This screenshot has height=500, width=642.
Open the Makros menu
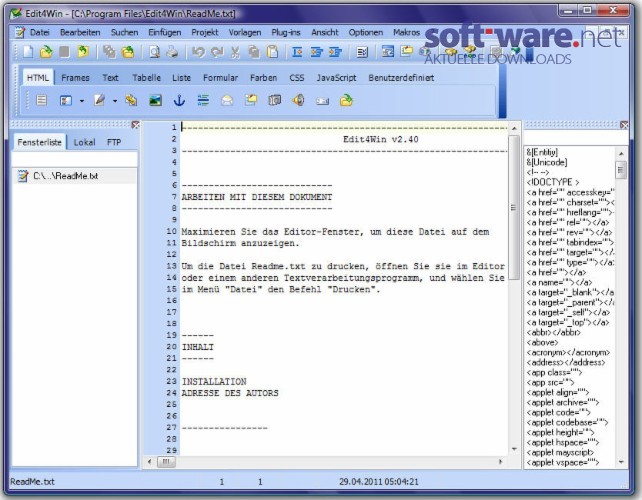point(406,32)
